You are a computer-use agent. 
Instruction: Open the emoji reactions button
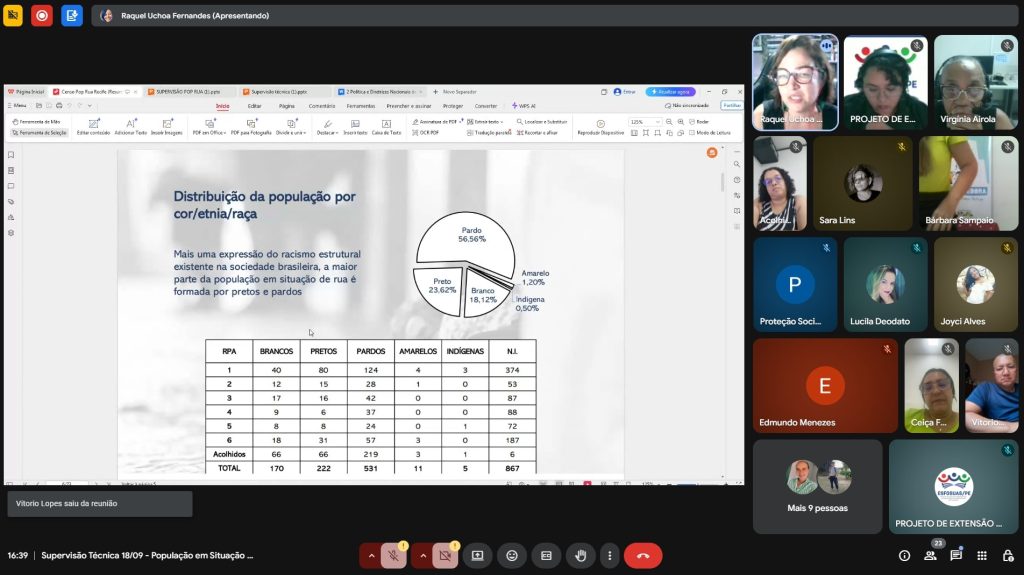click(512, 555)
